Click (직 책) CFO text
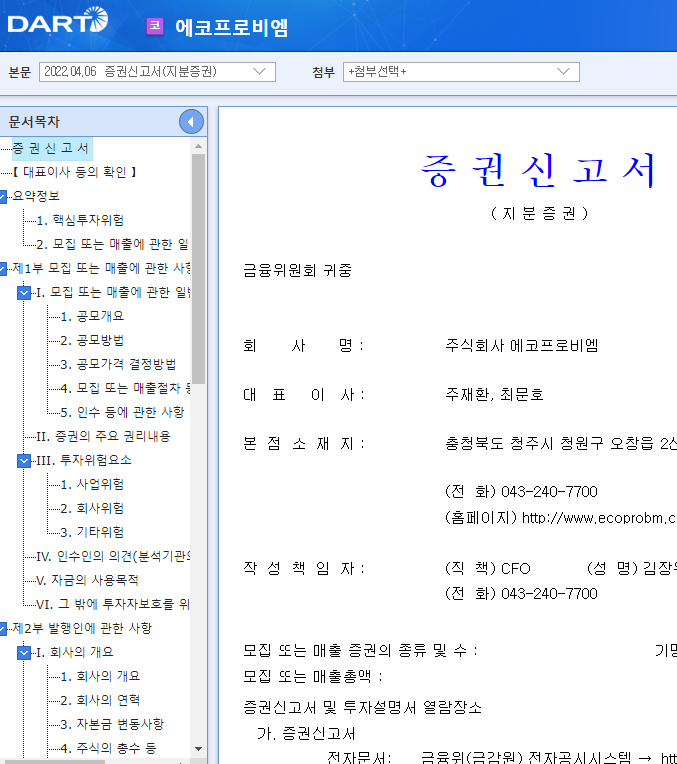This screenshot has width=677, height=764. point(487,569)
